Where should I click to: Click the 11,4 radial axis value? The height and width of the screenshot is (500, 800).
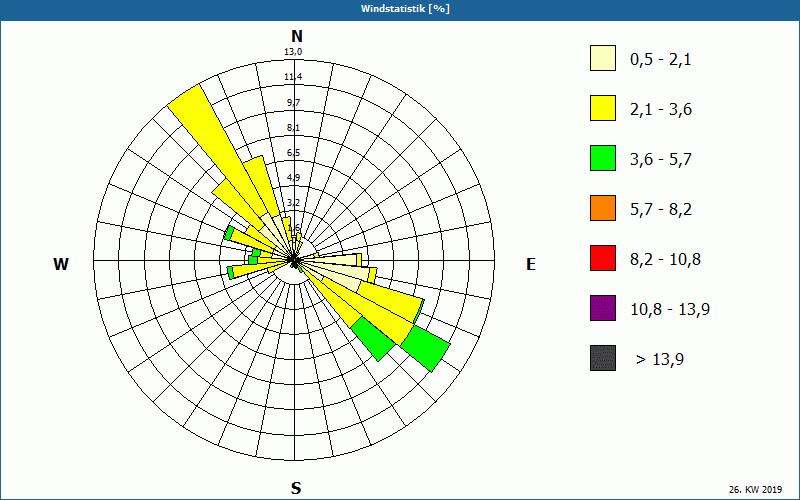[x=293, y=77]
